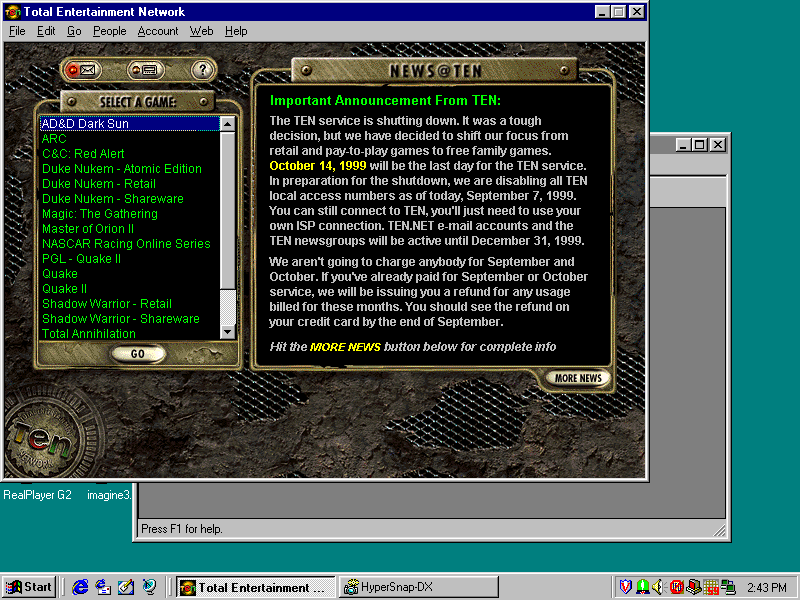
Task: Select Shadow Warrior - Retail
Action: click(130, 304)
